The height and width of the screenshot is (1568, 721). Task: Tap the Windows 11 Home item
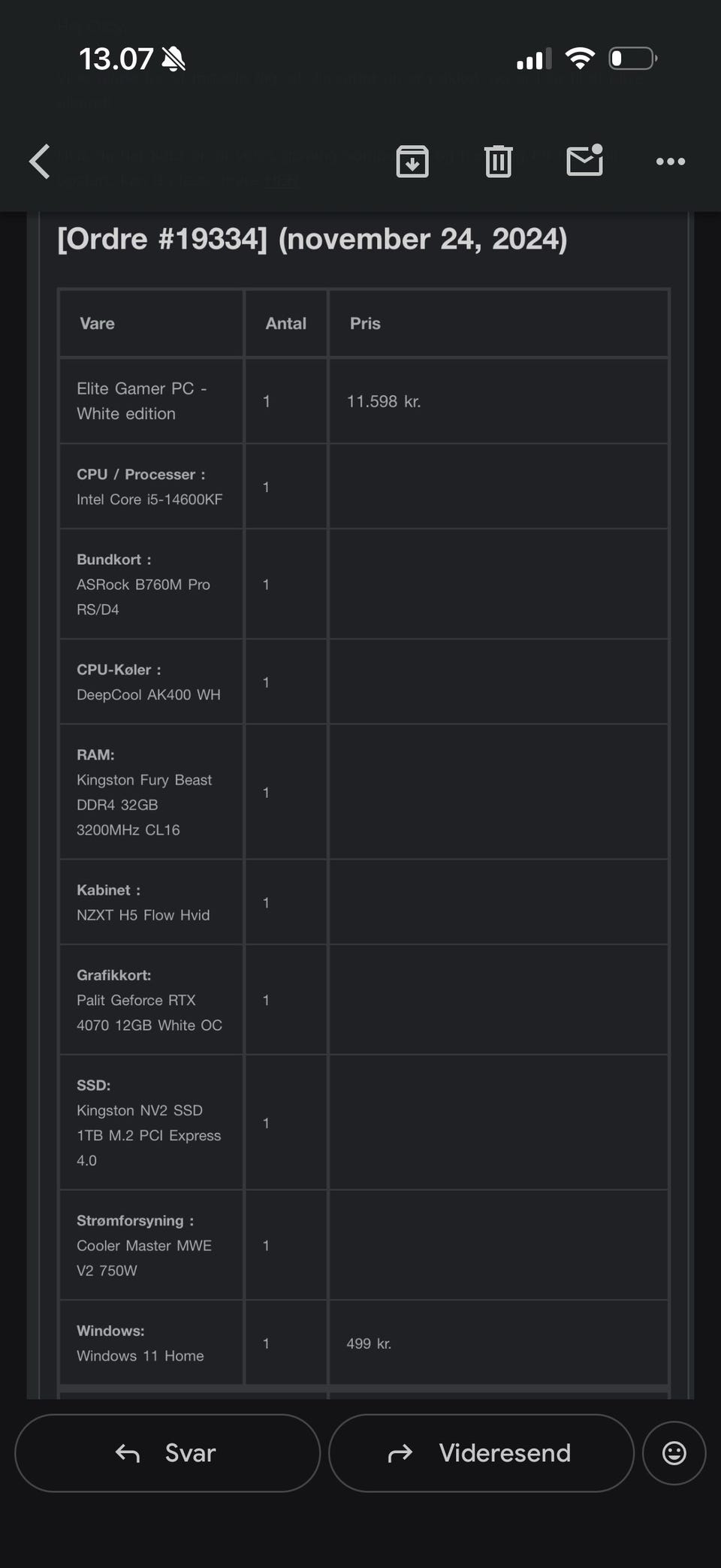pyautogui.click(x=140, y=1355)
